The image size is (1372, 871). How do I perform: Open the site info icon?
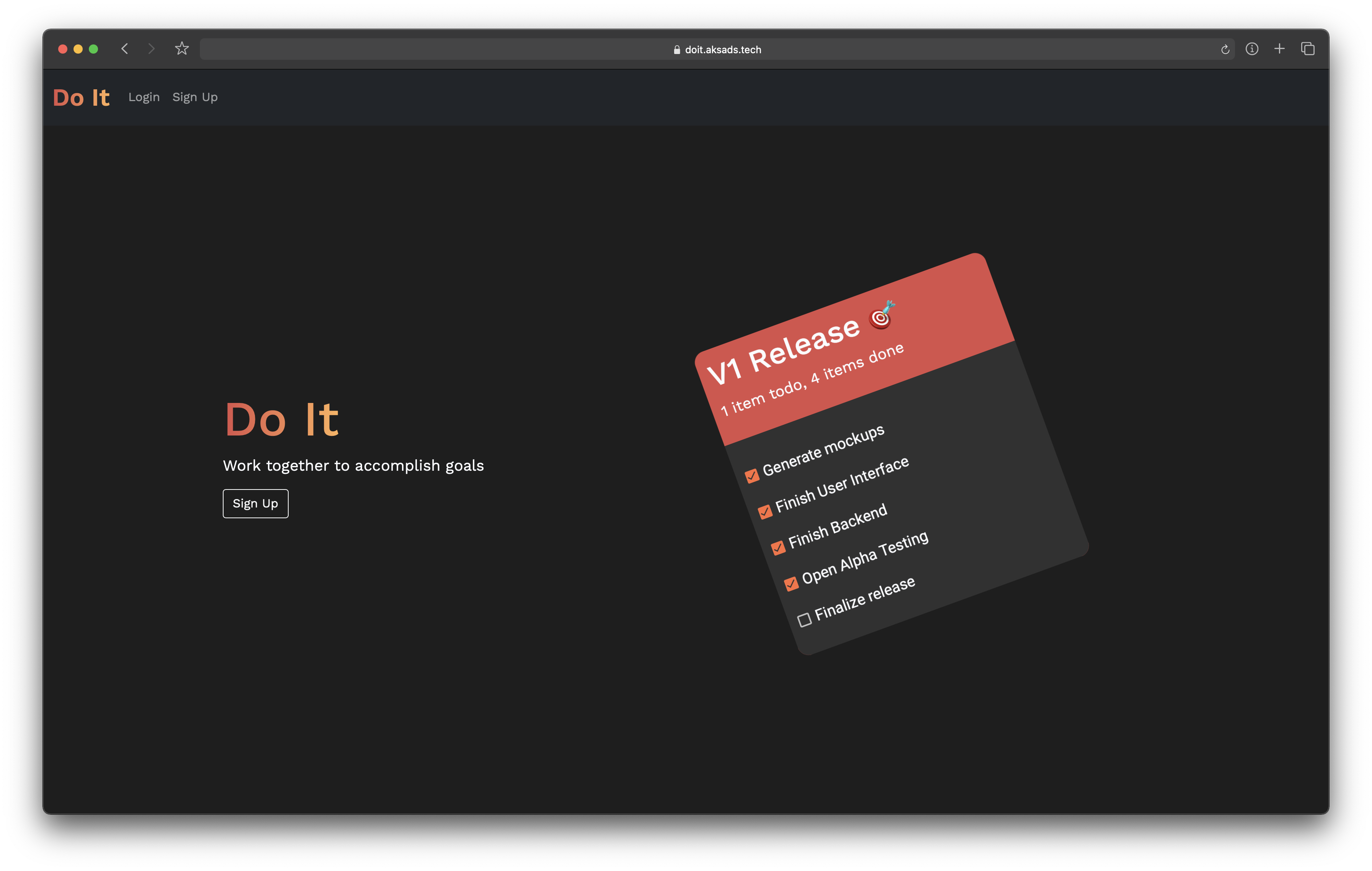pyautogui.click(x=1252, y=49)
